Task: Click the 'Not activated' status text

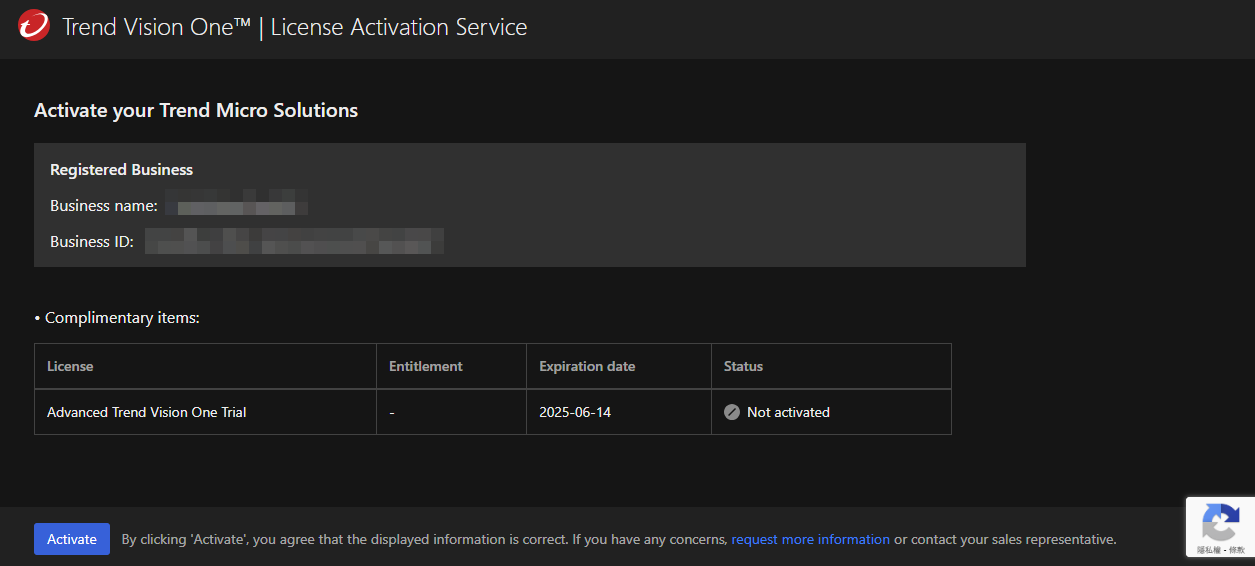Action: click(788, 412)
